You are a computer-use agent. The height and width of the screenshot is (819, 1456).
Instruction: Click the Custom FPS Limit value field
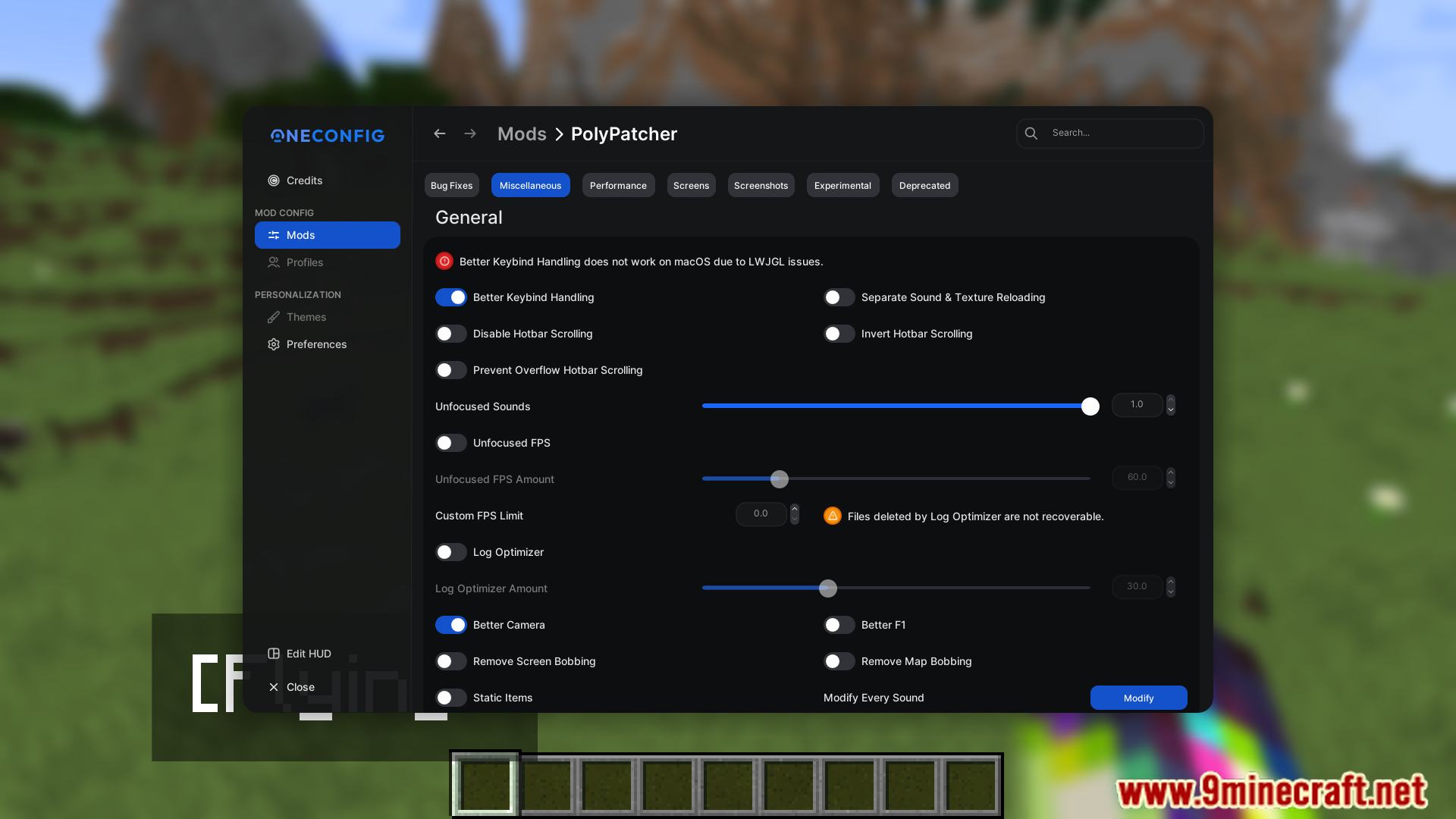(x=761, y=514)
